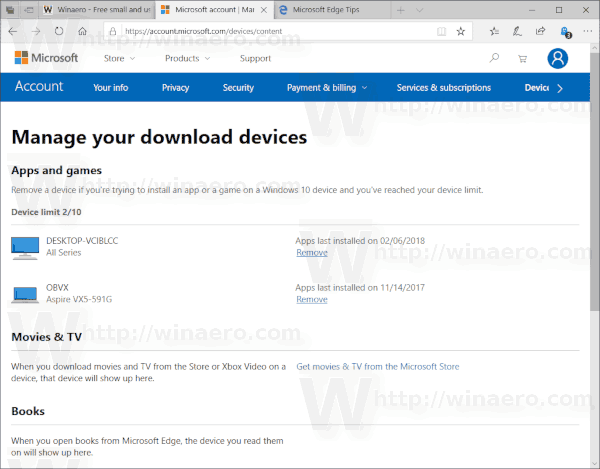Open Edge Settings and more ellipsis
Image resolution: width=600 pixels, height=469 pixels.
pos(588,31)
